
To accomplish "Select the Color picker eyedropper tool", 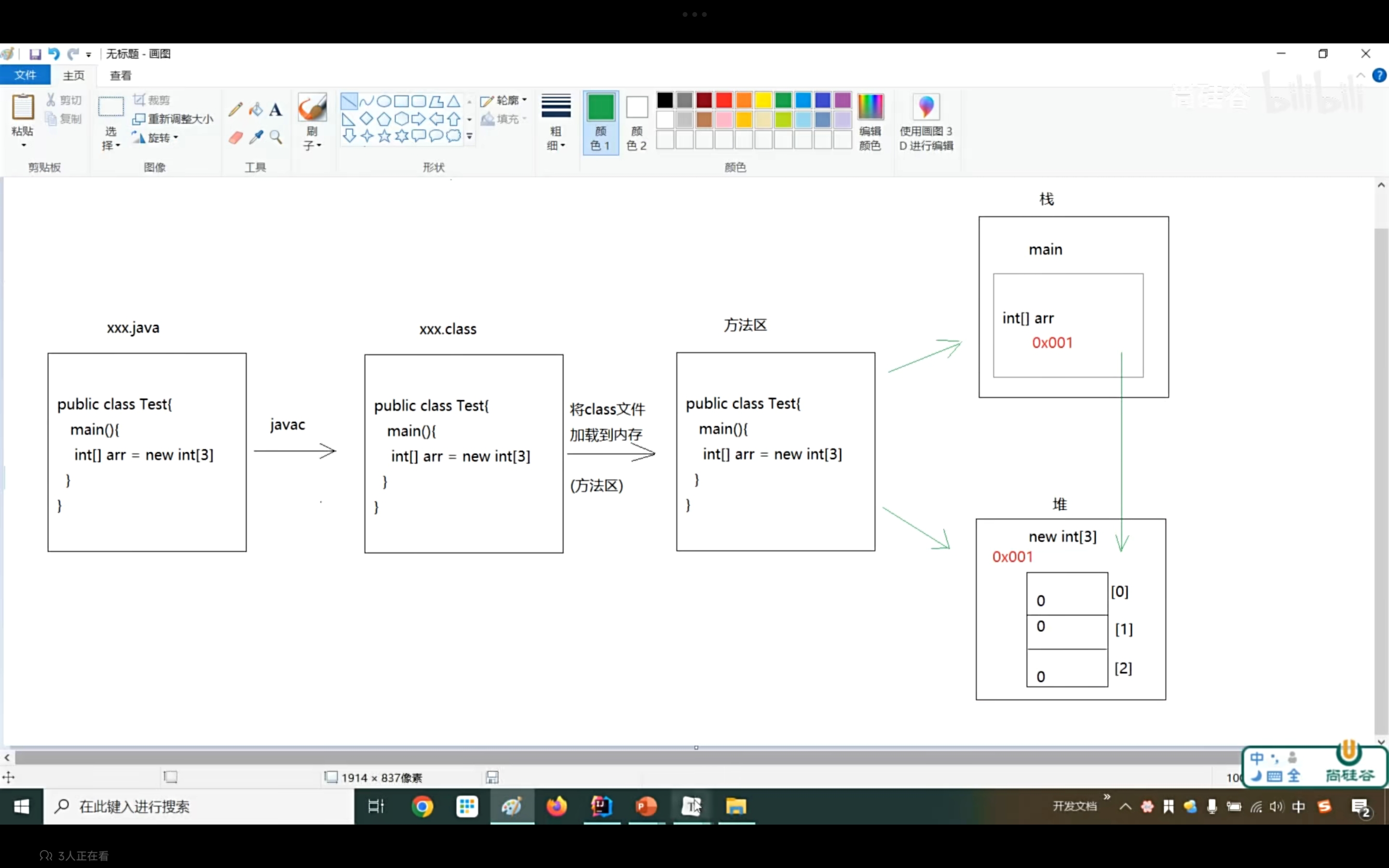I will pyautogui.click(x=256, y=137).
